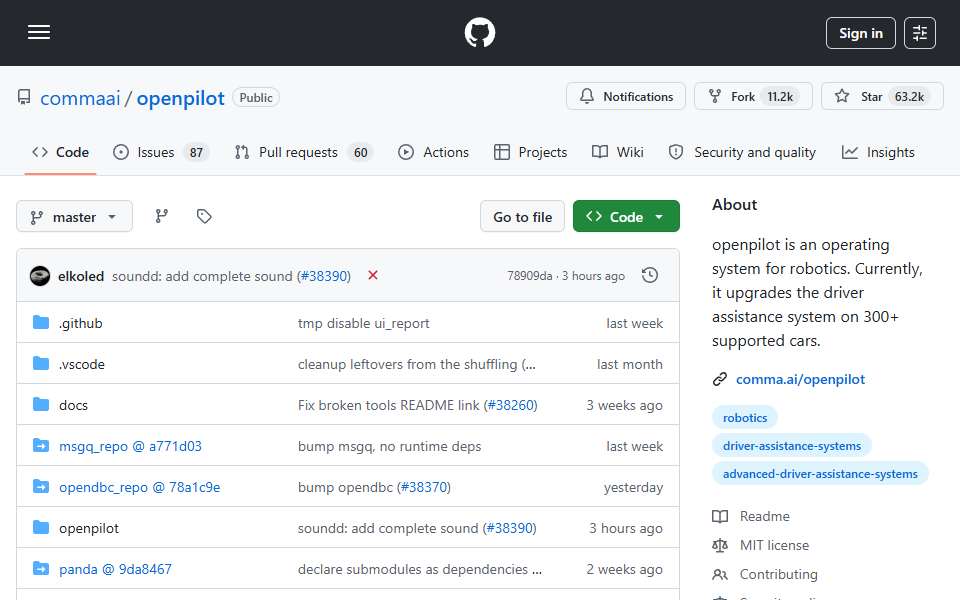
Task: Click the red failed-checks X icon
Action: (372, 276)
